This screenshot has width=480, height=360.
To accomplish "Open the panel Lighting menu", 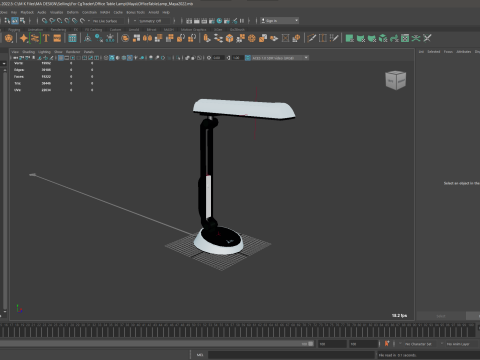I will 44,52.
